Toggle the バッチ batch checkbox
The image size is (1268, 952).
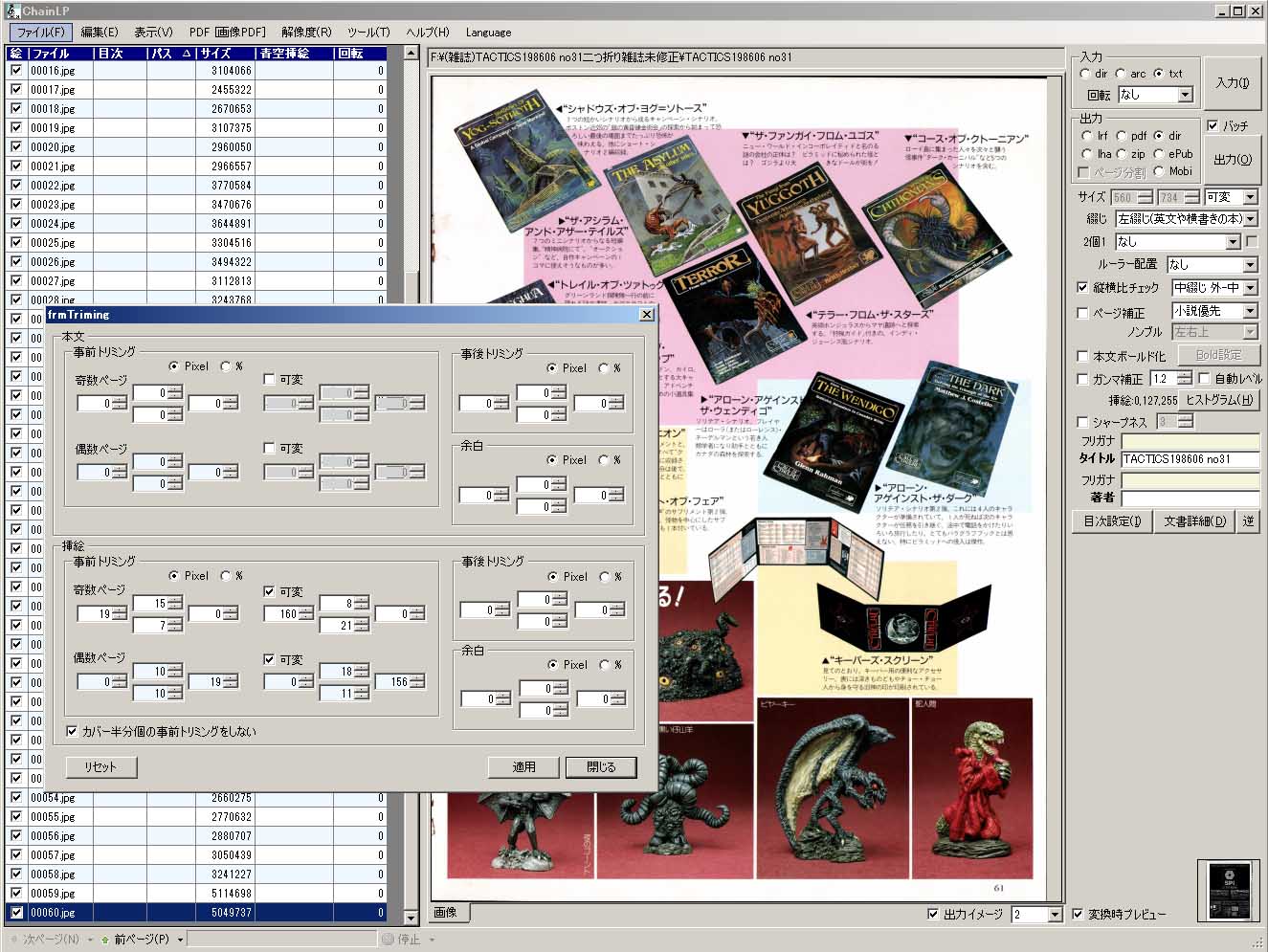tap(1212, 125)
